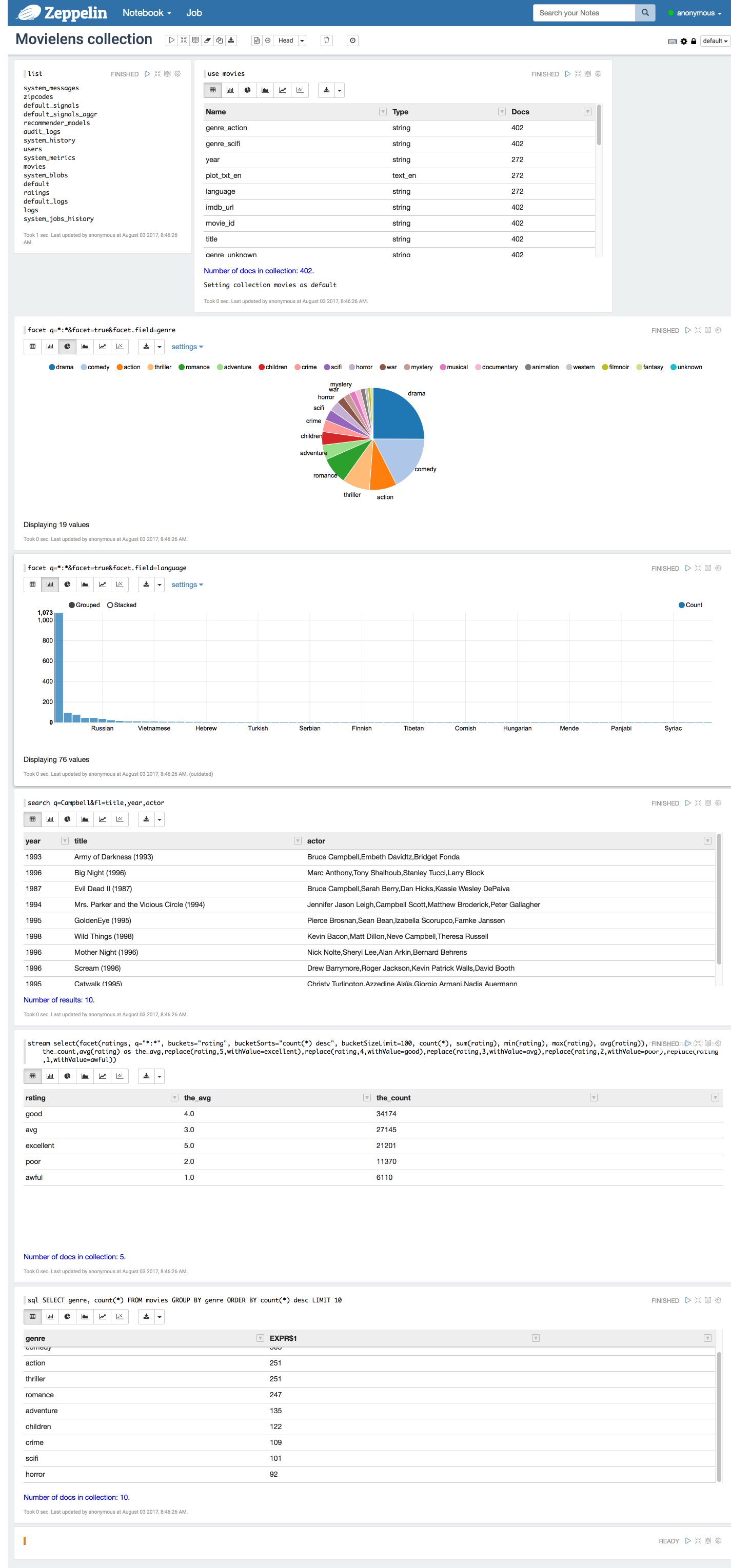The image size is (731, 1568).
Task: Open download format caret in 'use movies' paragraph
Action: [x=339, y=90]
